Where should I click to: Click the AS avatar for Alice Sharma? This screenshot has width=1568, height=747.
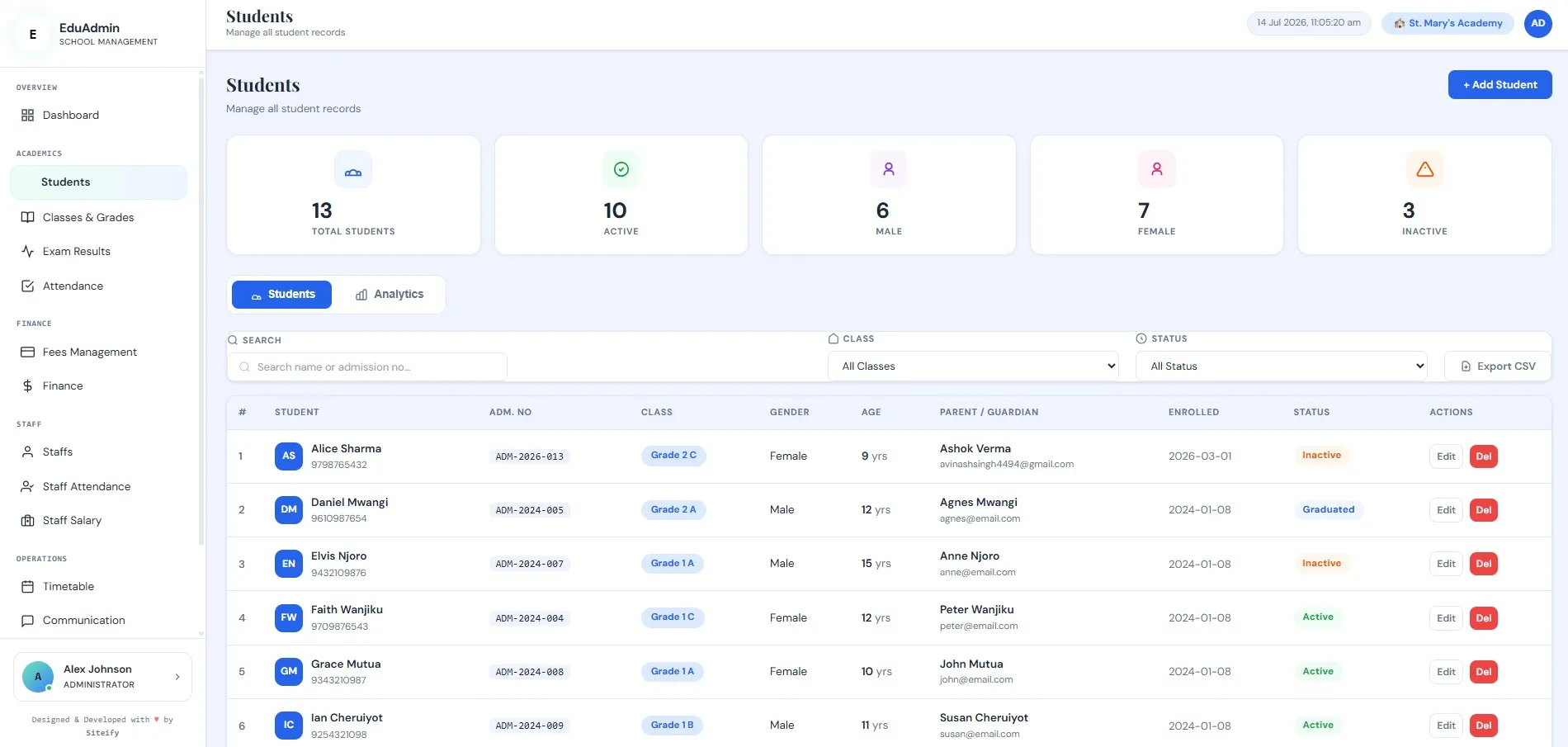tap(289, 456)
